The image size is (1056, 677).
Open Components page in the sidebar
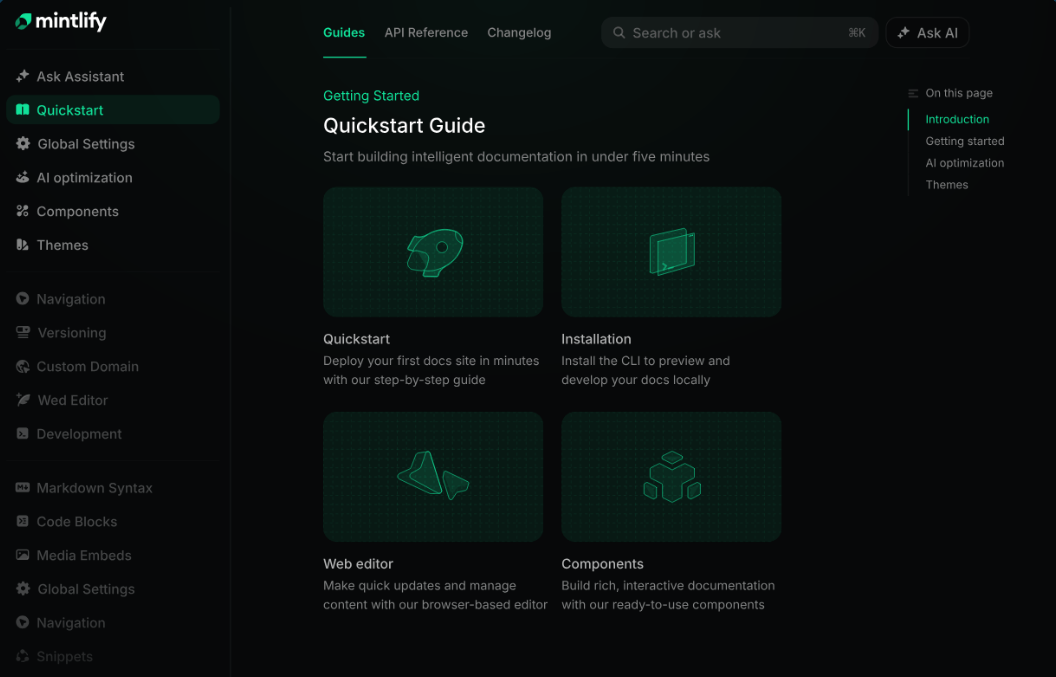(112, 211)
